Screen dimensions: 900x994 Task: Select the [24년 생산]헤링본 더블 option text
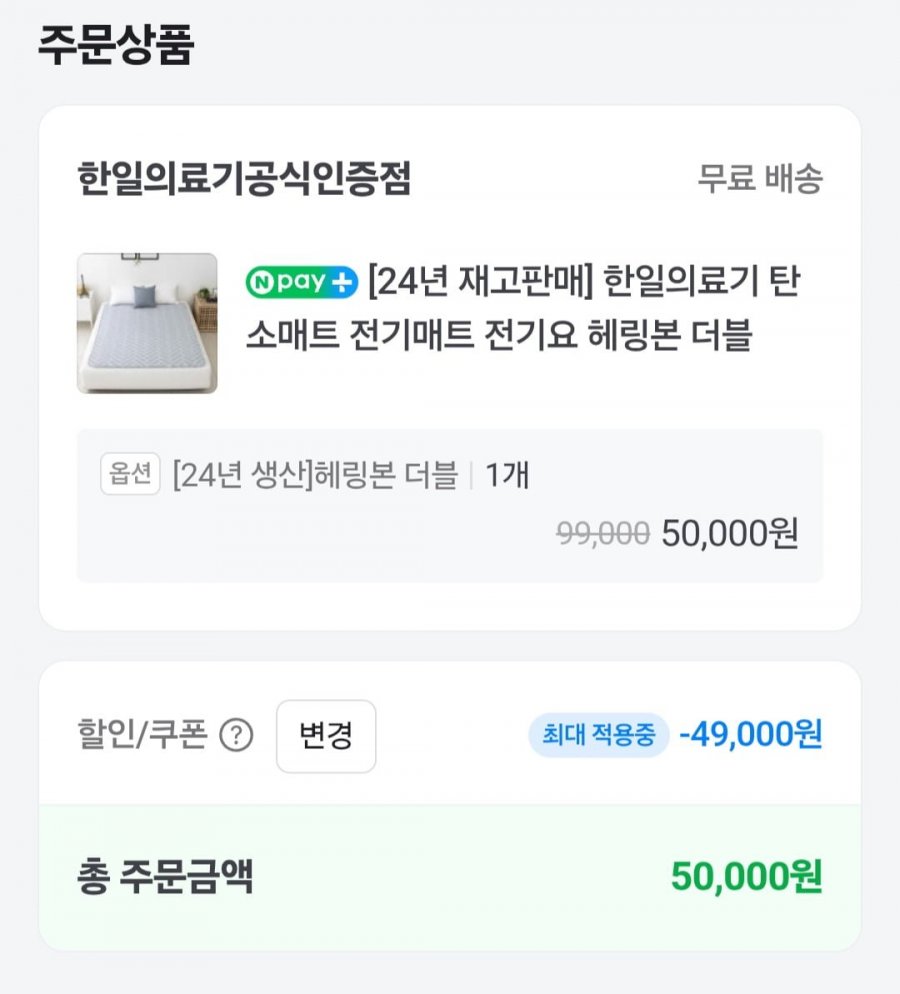pyautogui.click(x=314, y=475)
